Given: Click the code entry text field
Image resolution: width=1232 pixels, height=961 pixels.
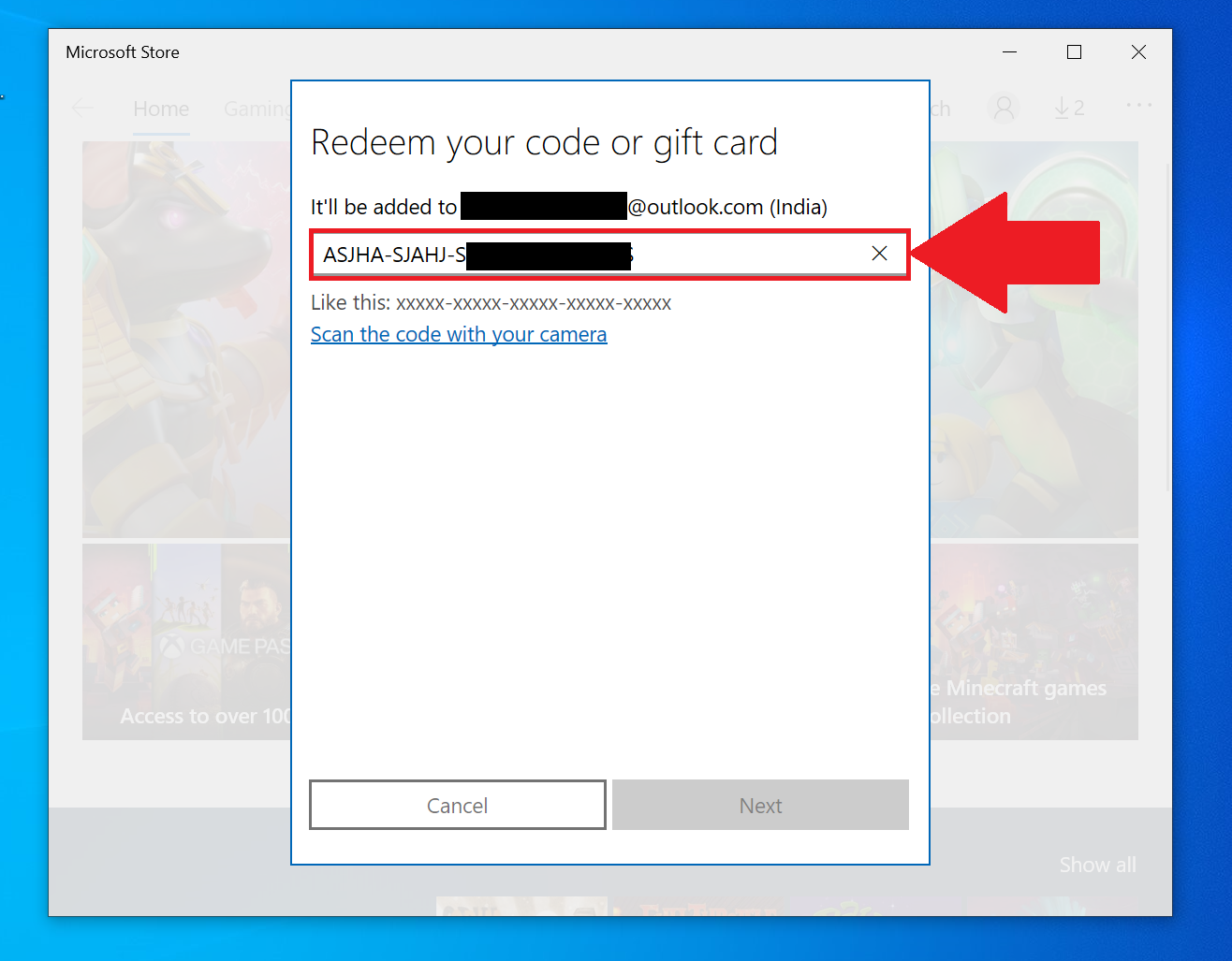Looking at the screenshot, I should coord(609,254).
